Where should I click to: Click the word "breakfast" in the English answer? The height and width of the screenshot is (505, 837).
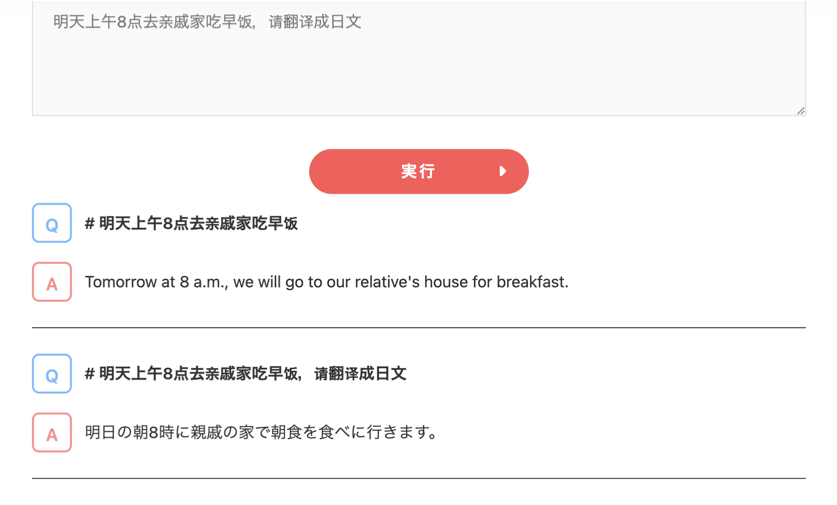pos(532,282)
